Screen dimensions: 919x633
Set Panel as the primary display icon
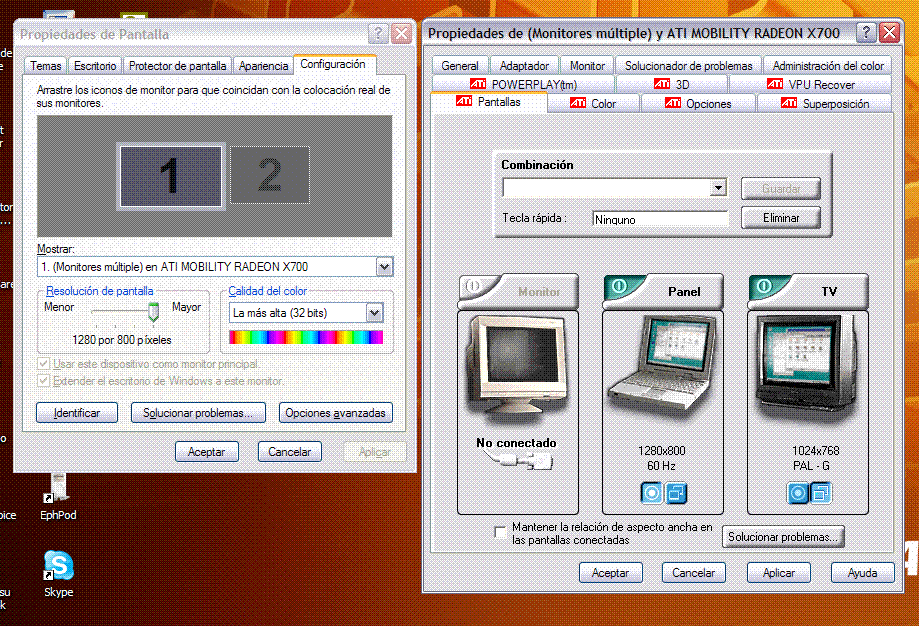click(x=652, y=493)
